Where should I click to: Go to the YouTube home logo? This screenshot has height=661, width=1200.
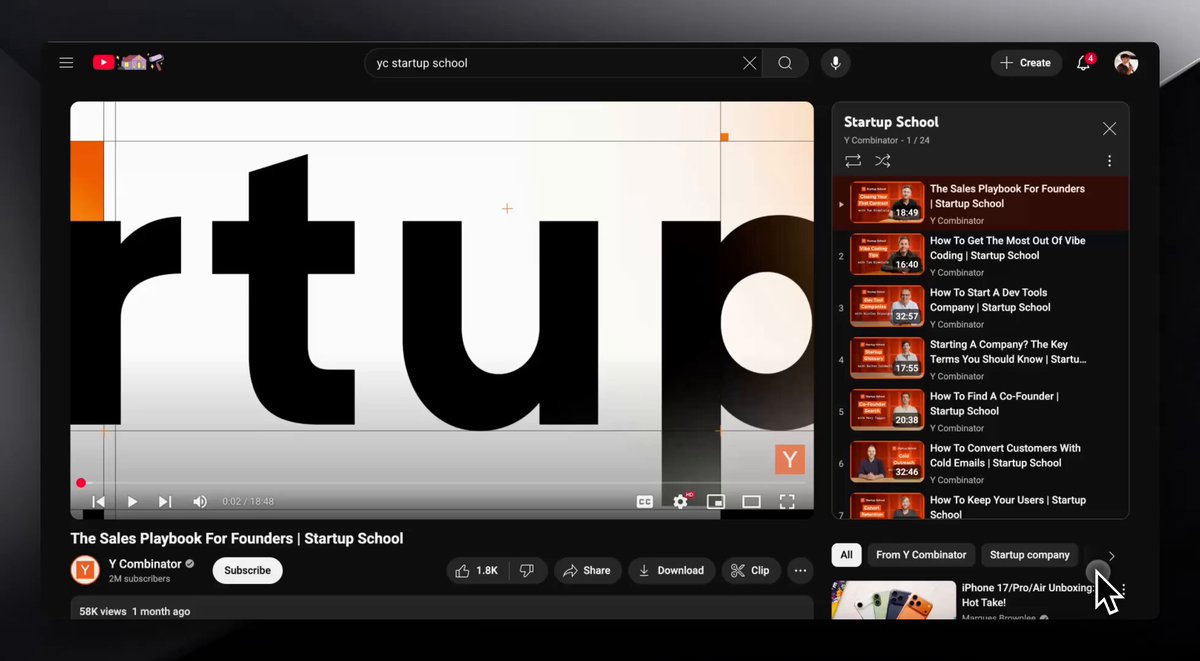[x=128, y=62]
